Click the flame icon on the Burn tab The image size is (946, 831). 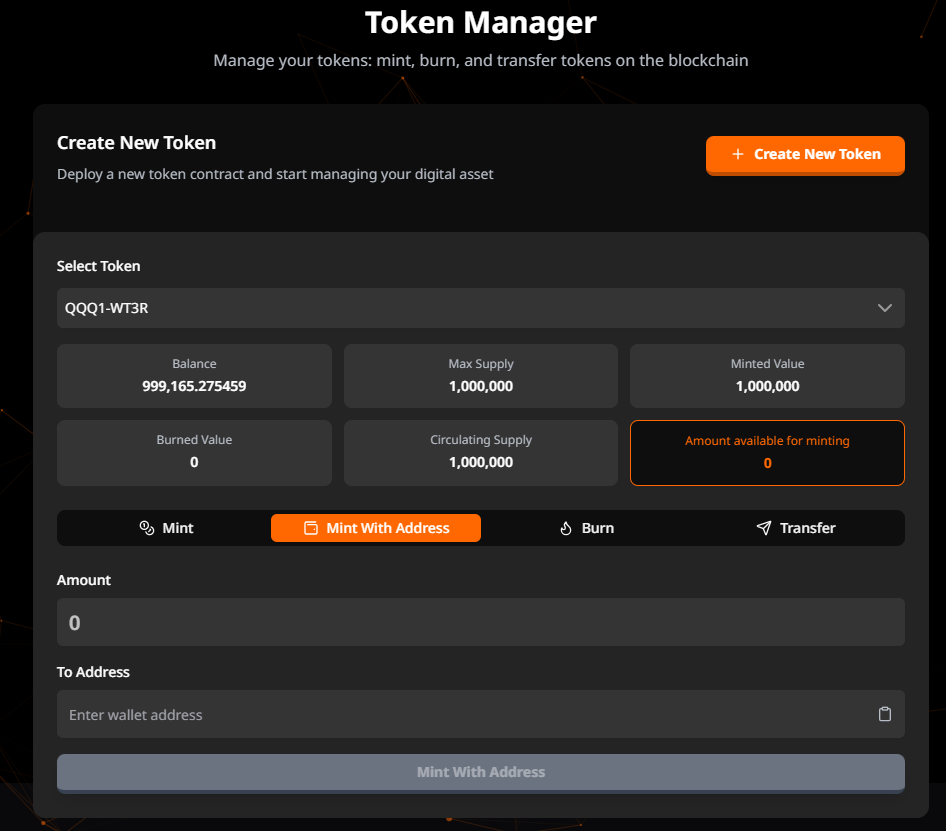pyautogui.click(x=566, y=528)
